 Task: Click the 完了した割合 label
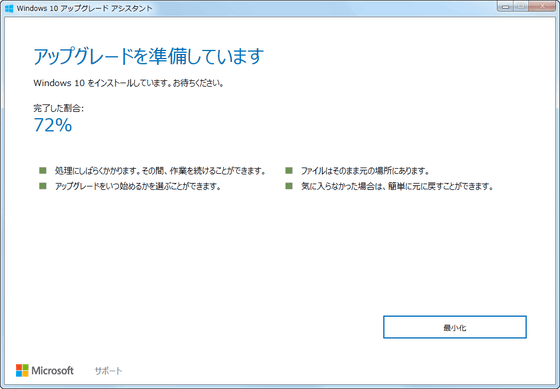point(59,108)
